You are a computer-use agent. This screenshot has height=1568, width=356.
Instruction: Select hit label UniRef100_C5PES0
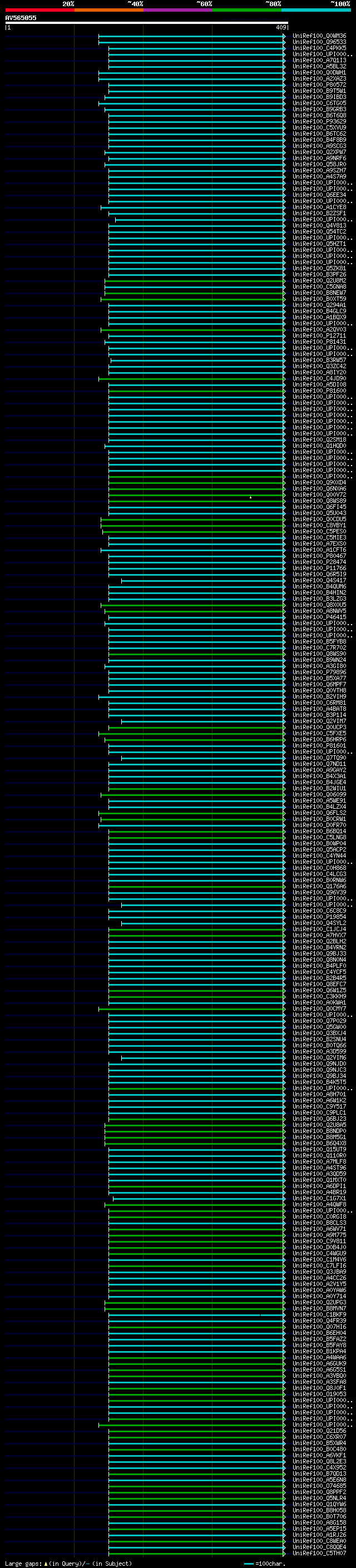tap(319, 531)
